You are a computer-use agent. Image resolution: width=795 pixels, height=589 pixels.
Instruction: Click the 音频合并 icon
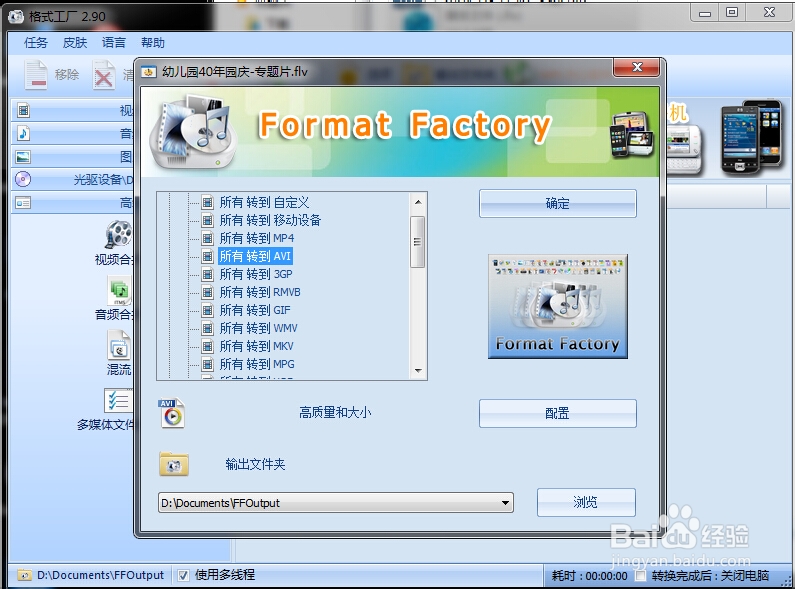tap(120, 290)
